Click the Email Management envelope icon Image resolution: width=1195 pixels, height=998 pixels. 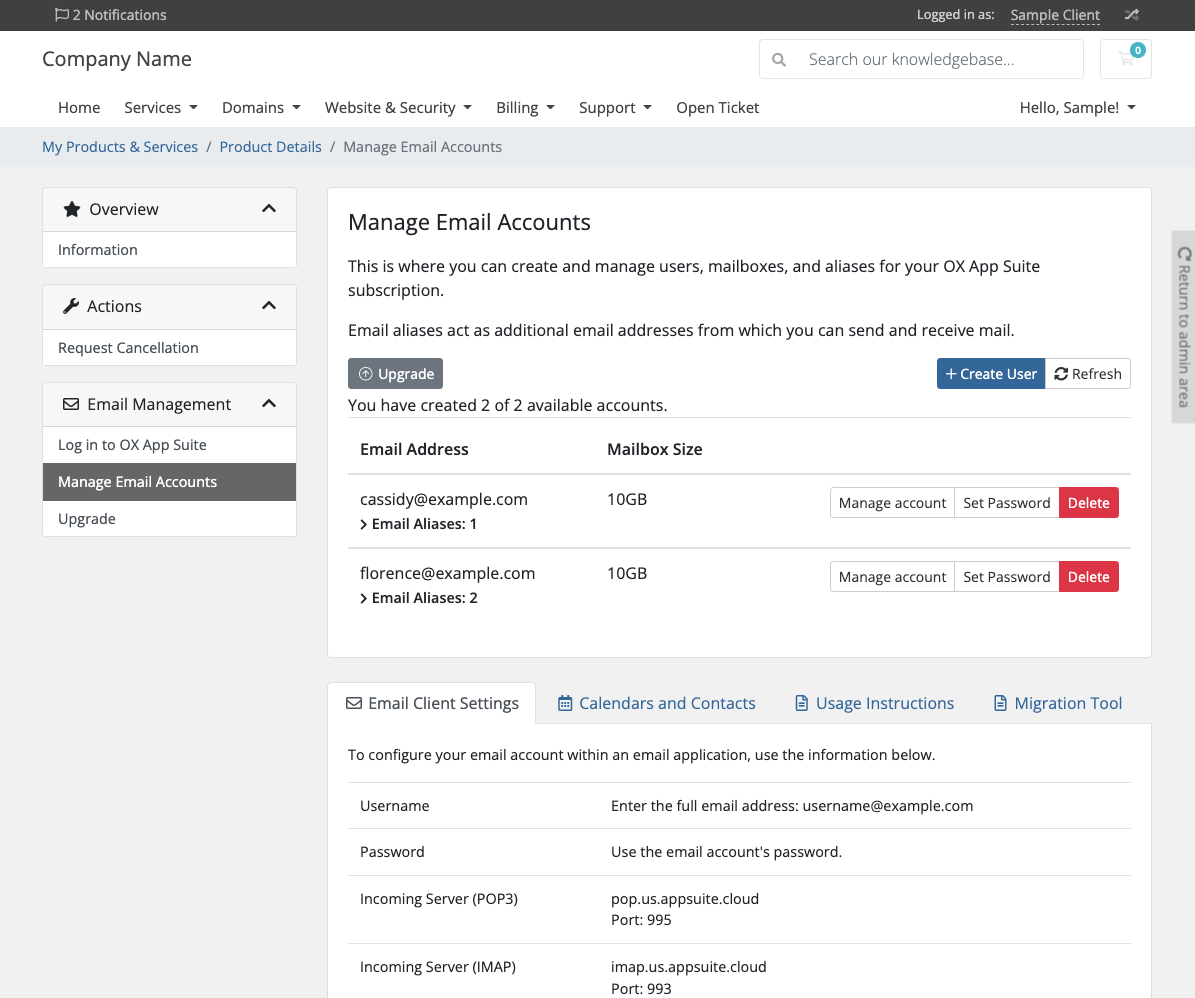pyautogui.click(x=71, y=404)
